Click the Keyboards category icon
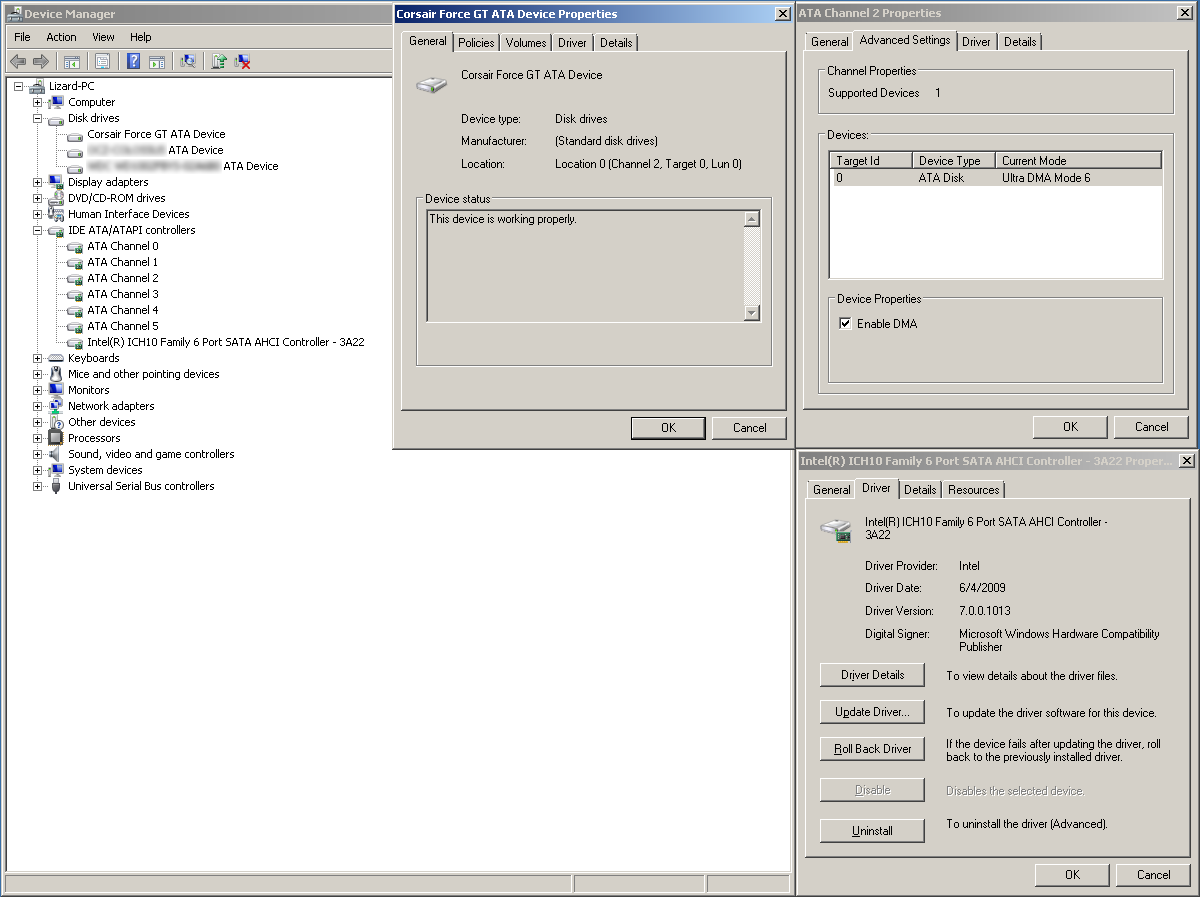The width and height of the screenshot is (1200, 897). coord(56,358)
